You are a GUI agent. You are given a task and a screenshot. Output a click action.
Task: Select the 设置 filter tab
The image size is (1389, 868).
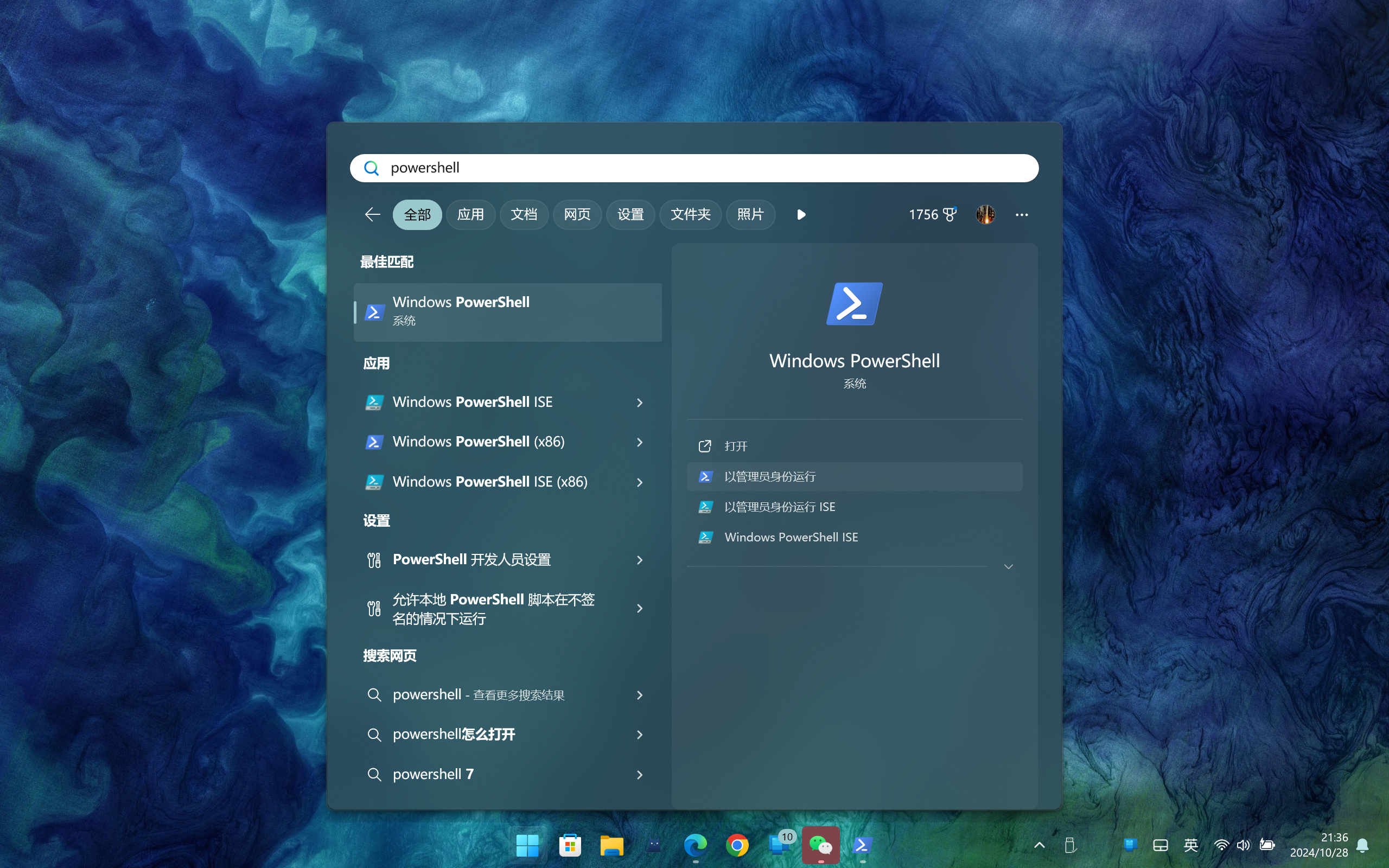pos(631,215)
